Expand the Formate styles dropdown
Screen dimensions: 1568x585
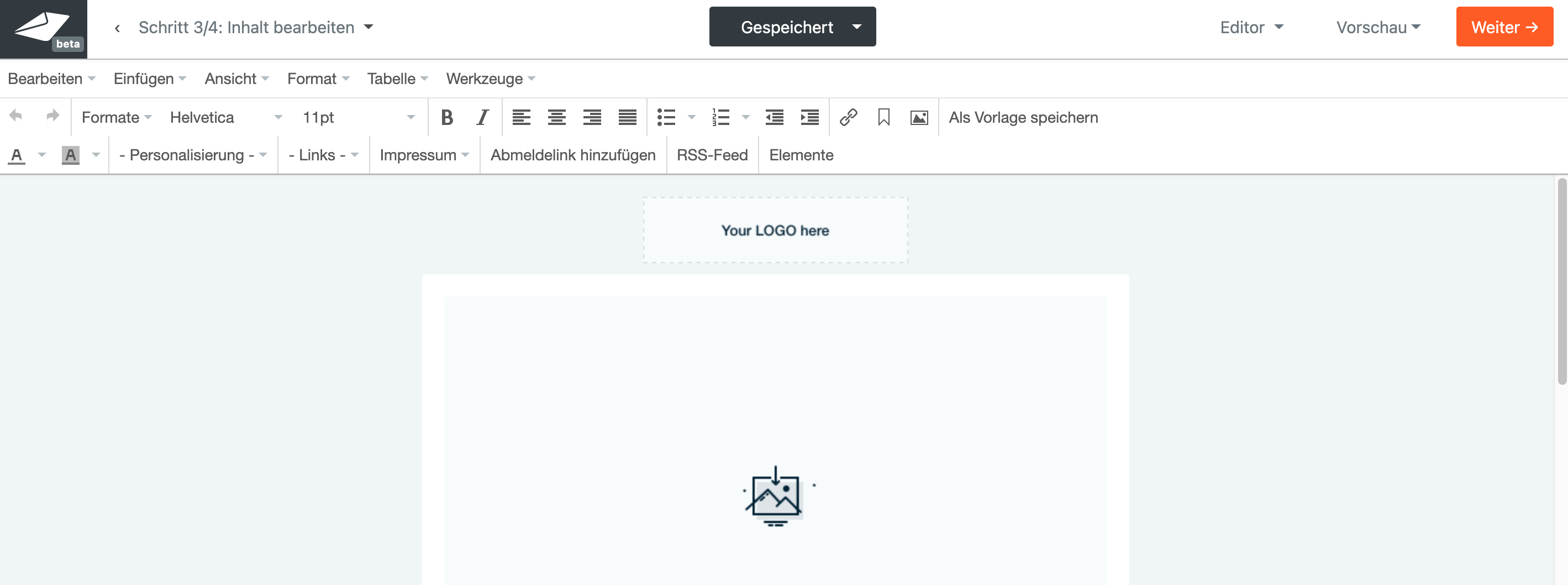pyautogui.click(x=116, y=117)
